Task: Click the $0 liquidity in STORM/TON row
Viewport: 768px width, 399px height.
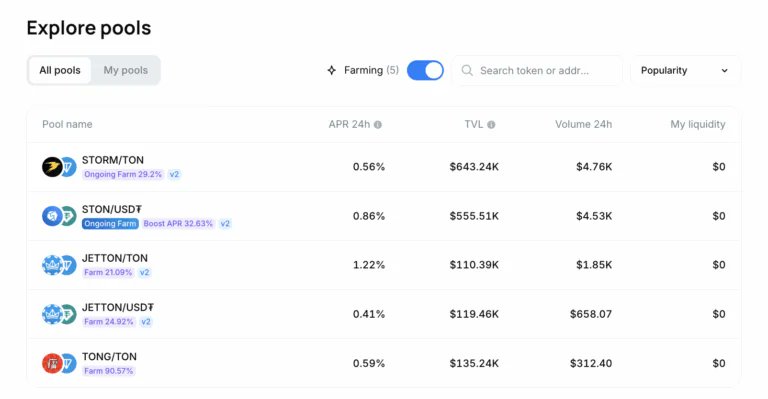Action: [719, 167]
